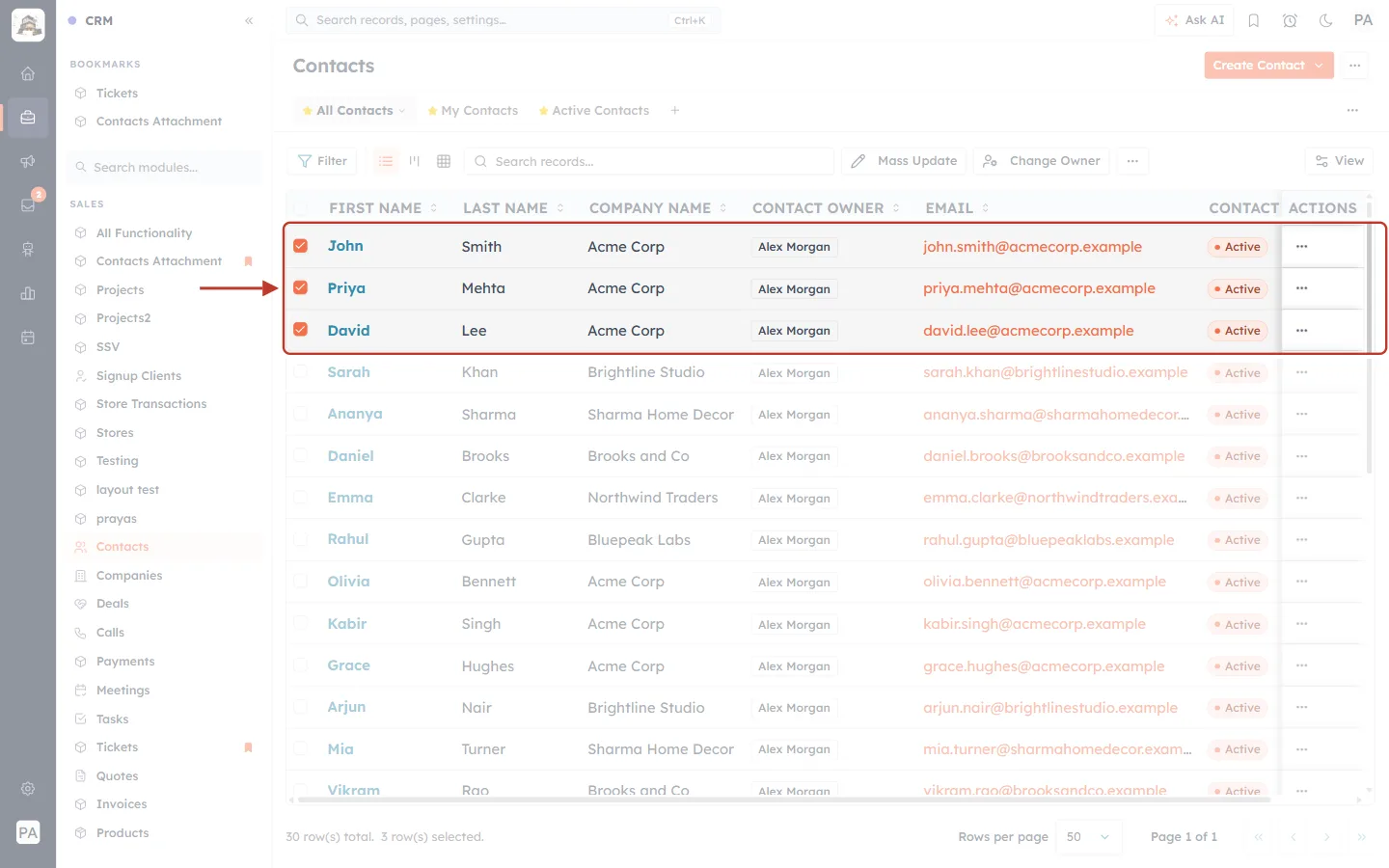Open actions menu for Priya Mehta row
The width and height of the screenshot is (1389, 868).
pos(1302,288)
